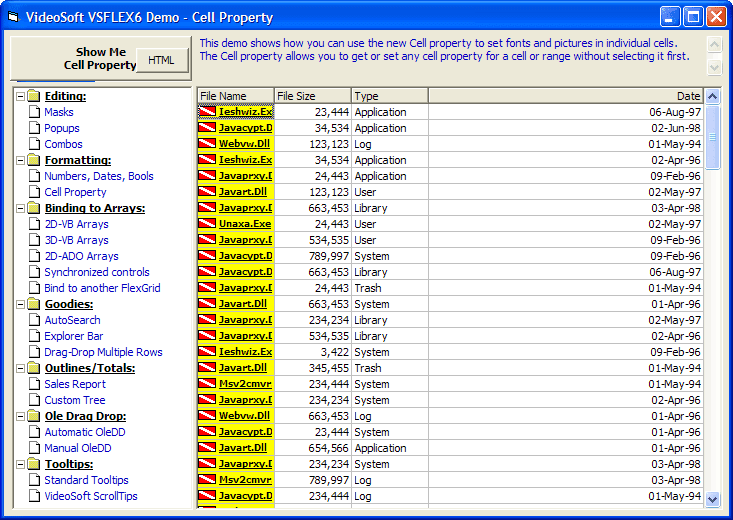Click the Show Me Cell Property button
733x520 pixels.
(101, 58)
